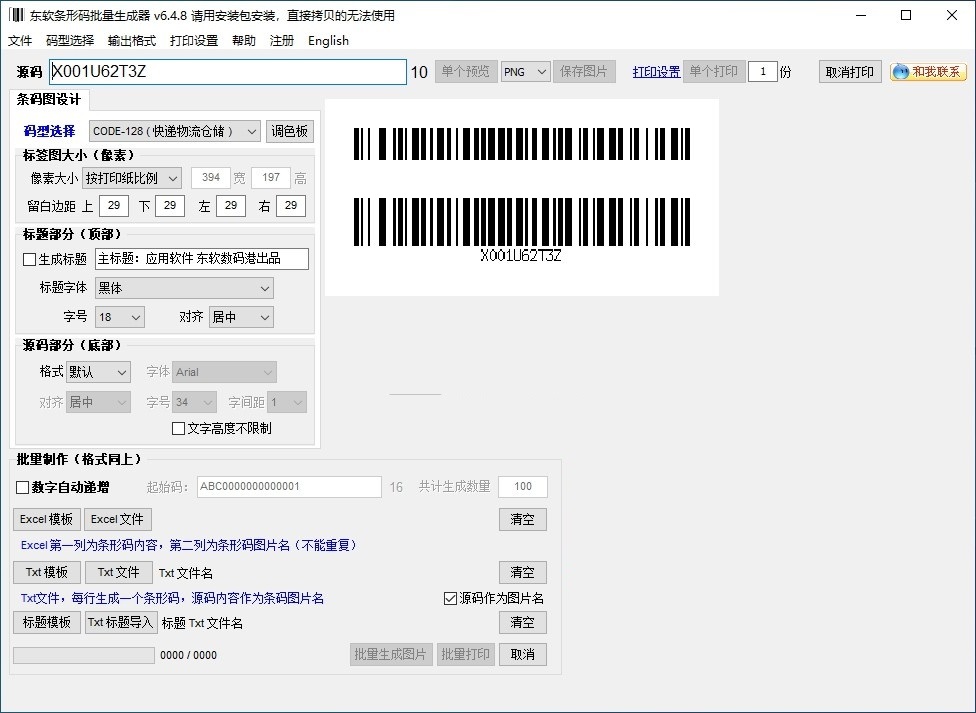The width and height of the screenshot is (976, 713).
Task: Click the Txt文件 import button
Action: click(118, 572)
